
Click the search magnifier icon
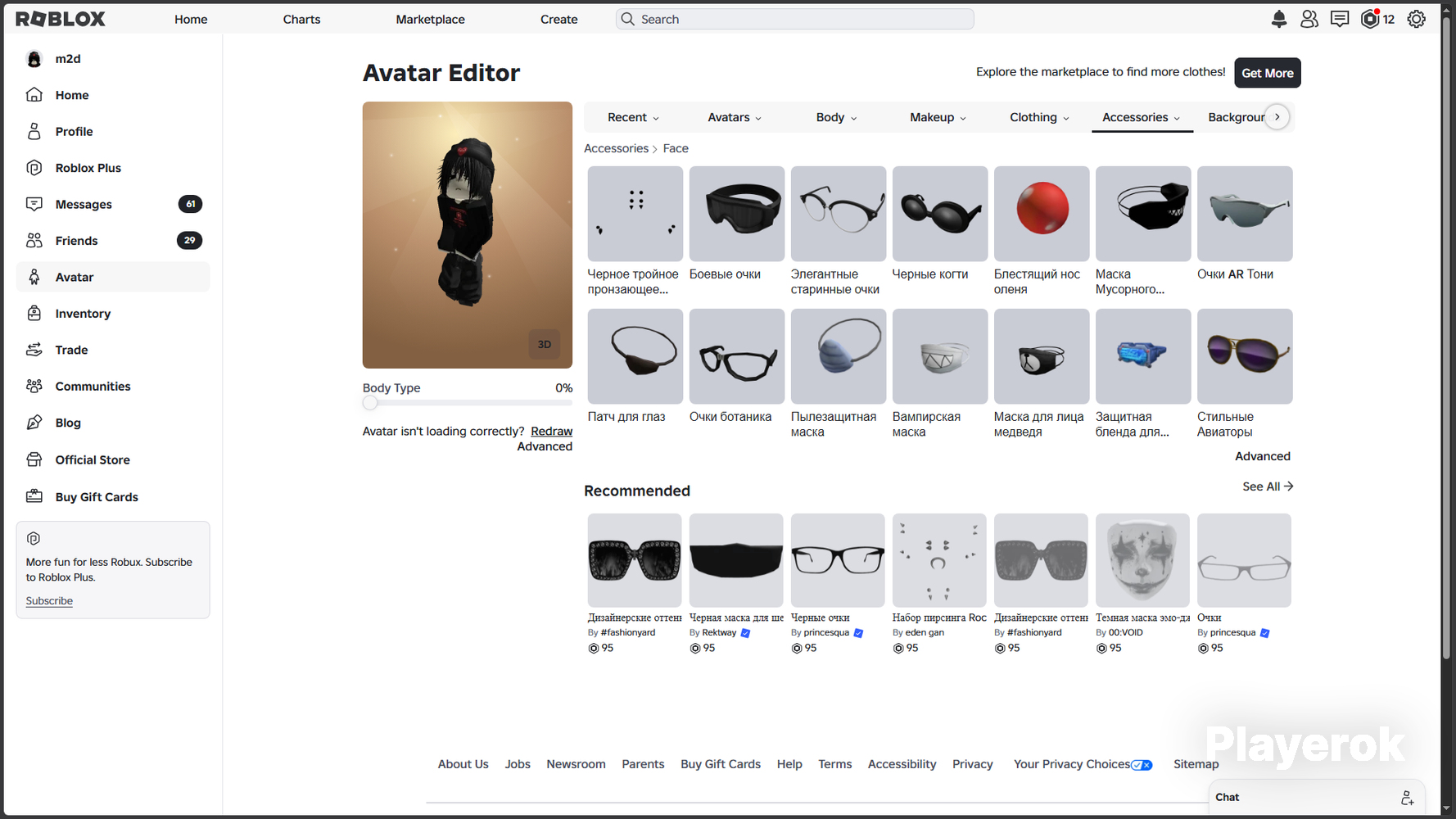628,19
